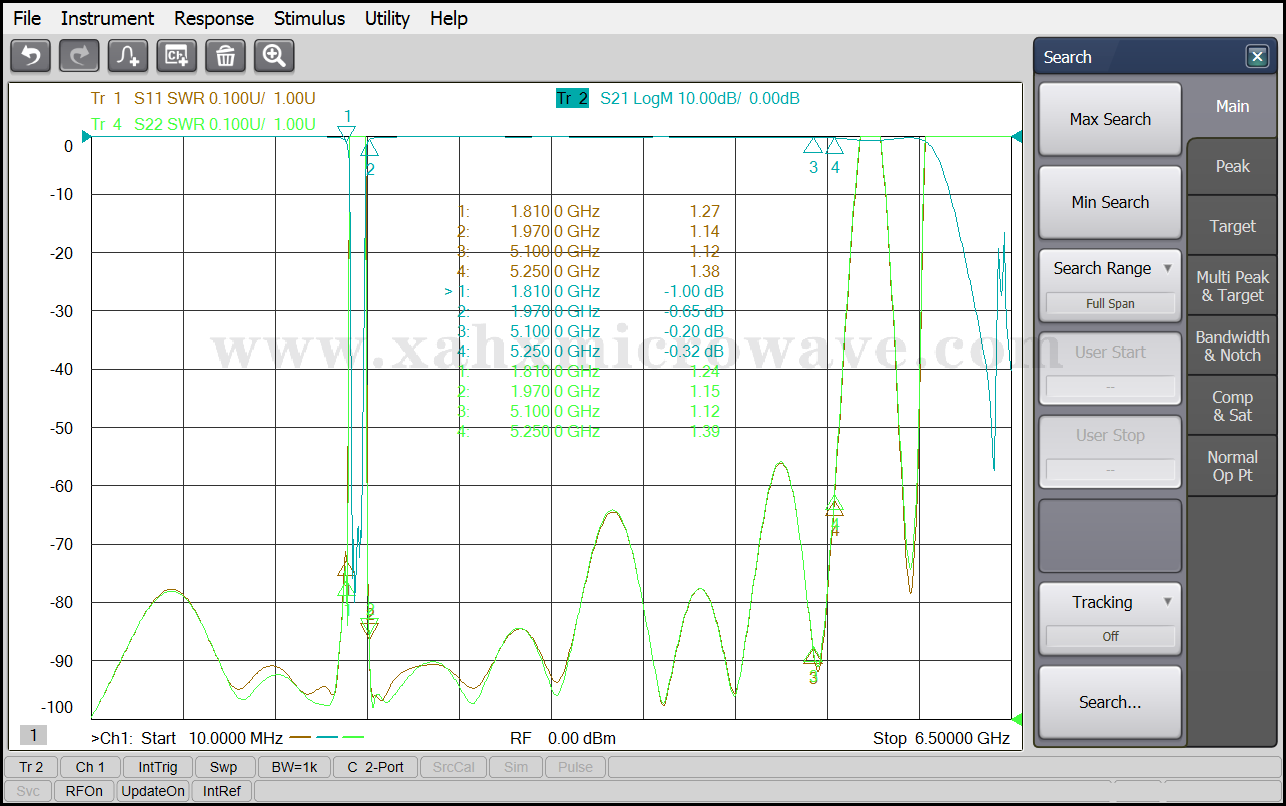Click S21 marker 4 on top of trace
This screenshot has width=1286, height=806.
click(835, 146)
